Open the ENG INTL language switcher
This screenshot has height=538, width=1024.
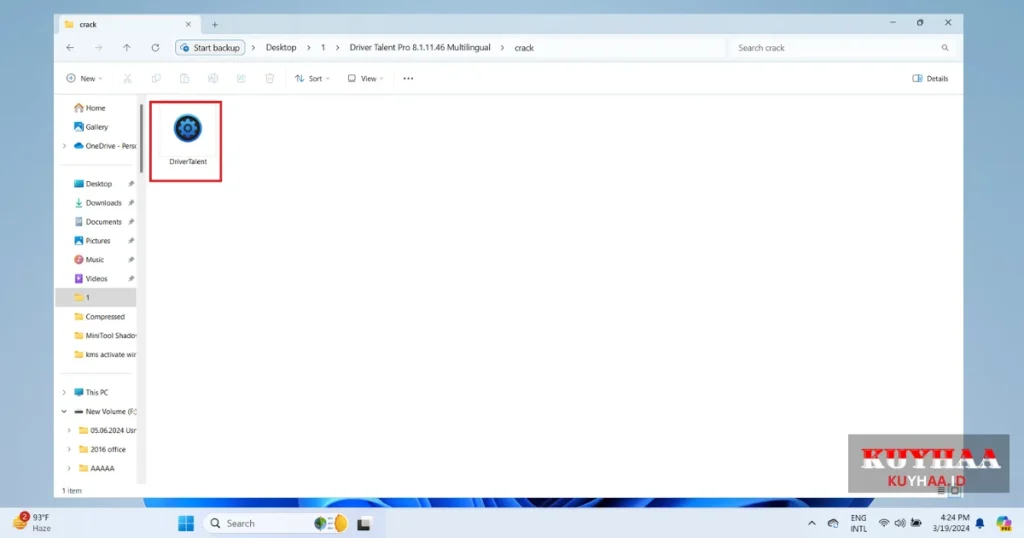click(x=858, y=523)
